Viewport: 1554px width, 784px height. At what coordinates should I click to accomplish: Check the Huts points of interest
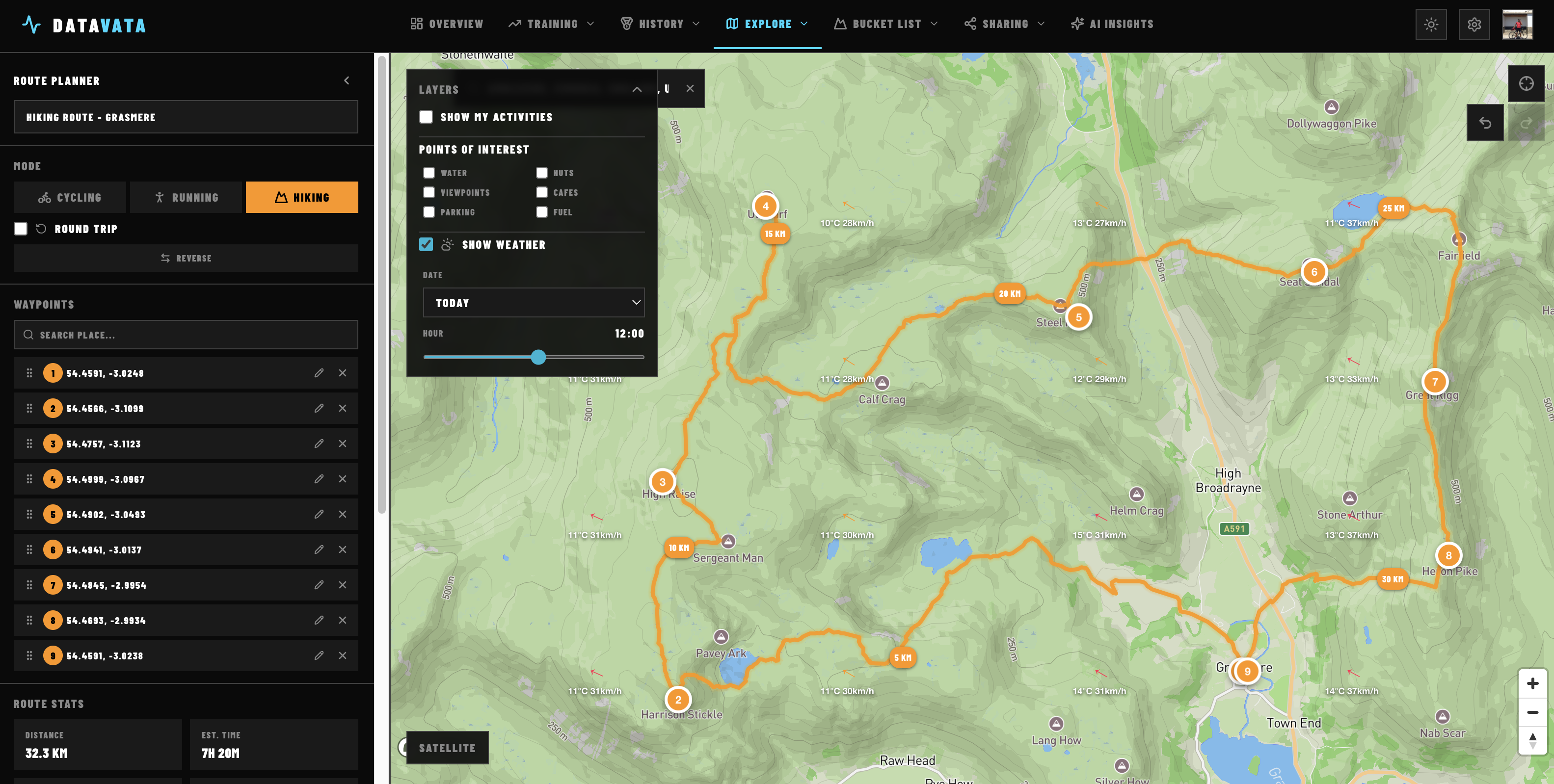tap(542, 173)
